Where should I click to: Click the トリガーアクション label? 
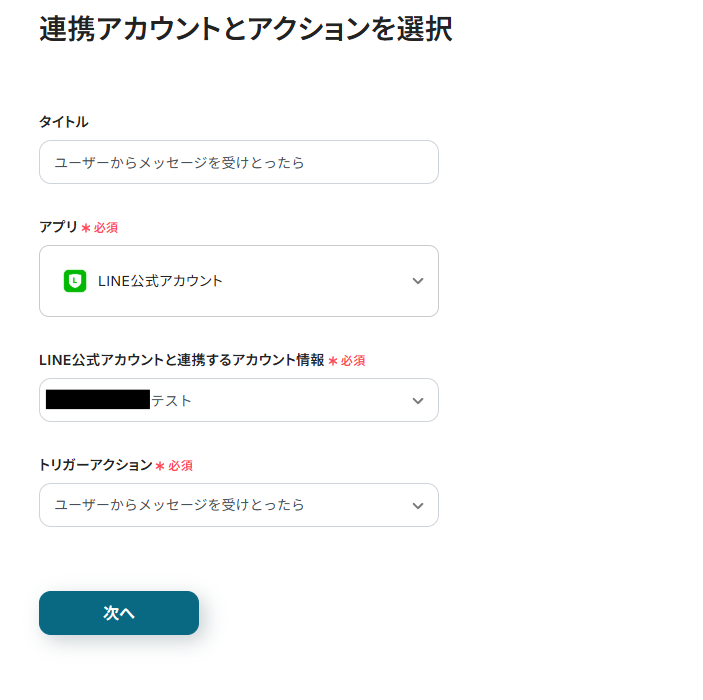[x=96, y=465]
